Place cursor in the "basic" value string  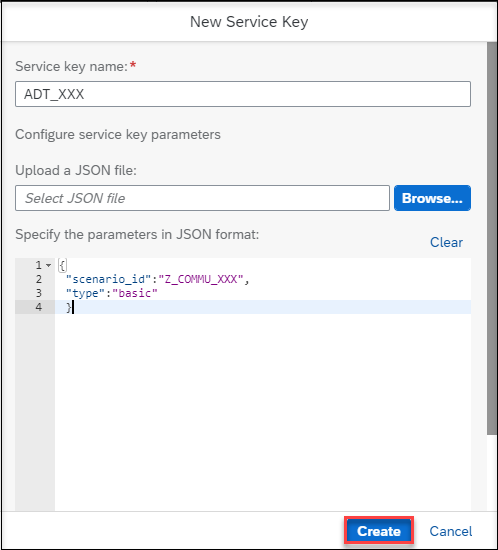(135, 293)
